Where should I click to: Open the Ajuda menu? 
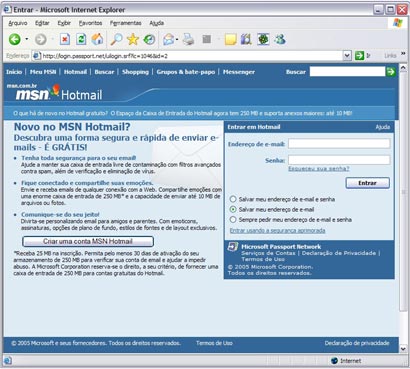157,23
